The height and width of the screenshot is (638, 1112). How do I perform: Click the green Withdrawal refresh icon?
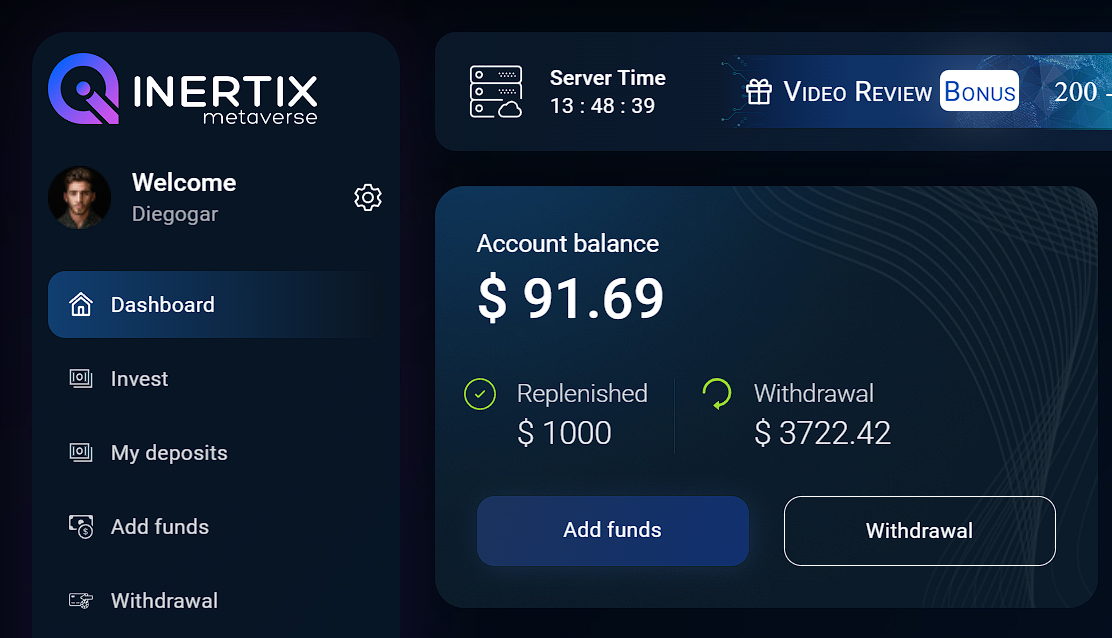click(717, 393)
